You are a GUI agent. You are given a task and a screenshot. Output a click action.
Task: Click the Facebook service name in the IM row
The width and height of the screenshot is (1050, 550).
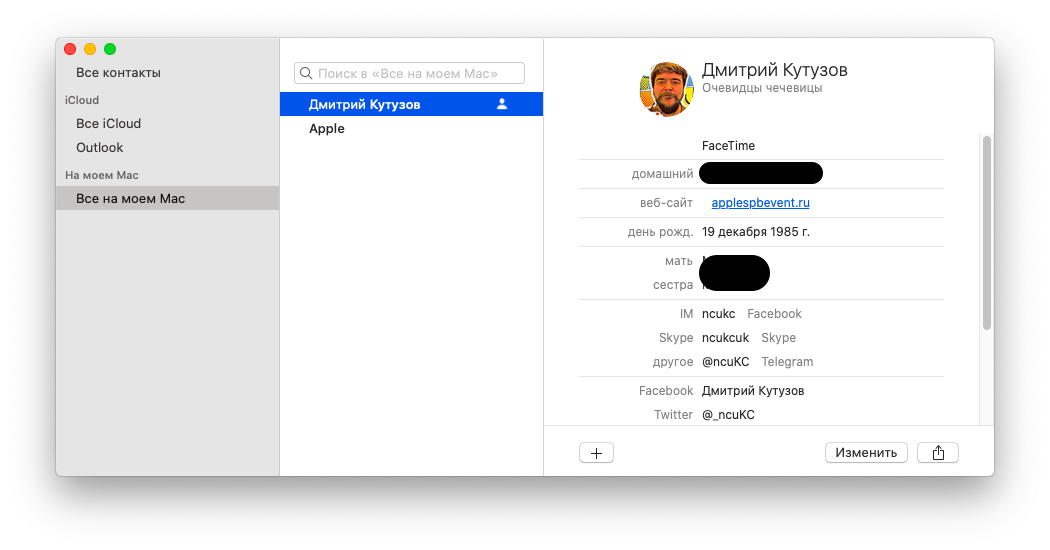coord(774,314)
